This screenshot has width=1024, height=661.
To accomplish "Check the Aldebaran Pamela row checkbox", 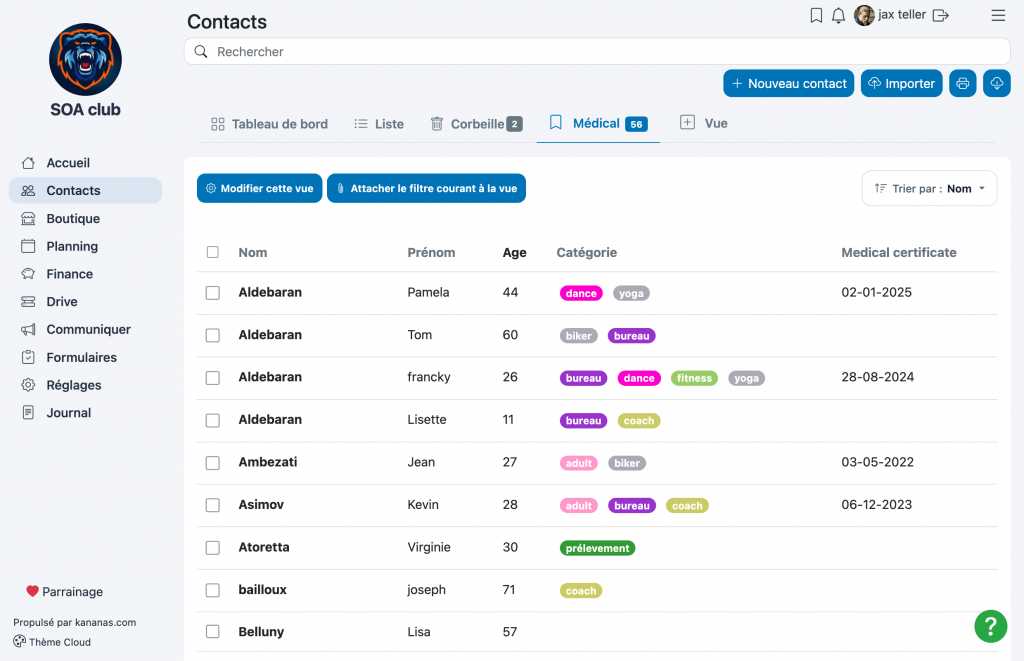I will tap(213, 293).
